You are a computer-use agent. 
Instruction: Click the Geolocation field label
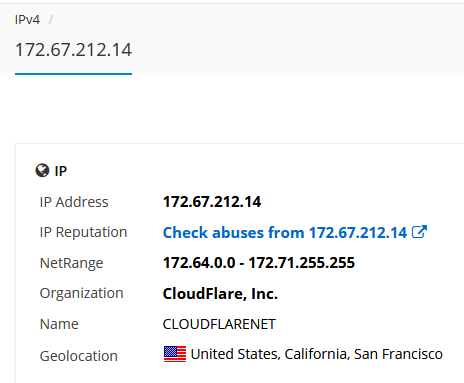(x=79, y=356)
